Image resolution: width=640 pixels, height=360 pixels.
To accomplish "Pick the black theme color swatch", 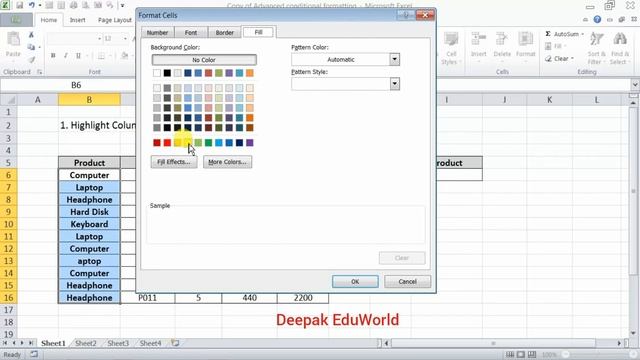I will [167, 73].
